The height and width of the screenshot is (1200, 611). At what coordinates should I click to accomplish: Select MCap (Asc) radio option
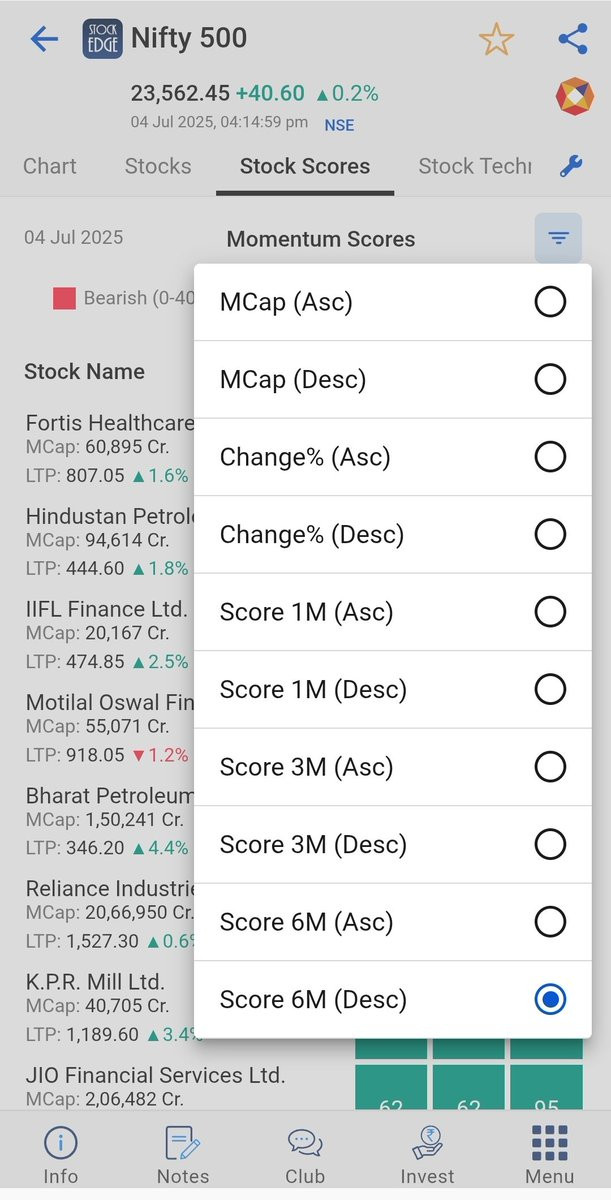coord(550,302)
